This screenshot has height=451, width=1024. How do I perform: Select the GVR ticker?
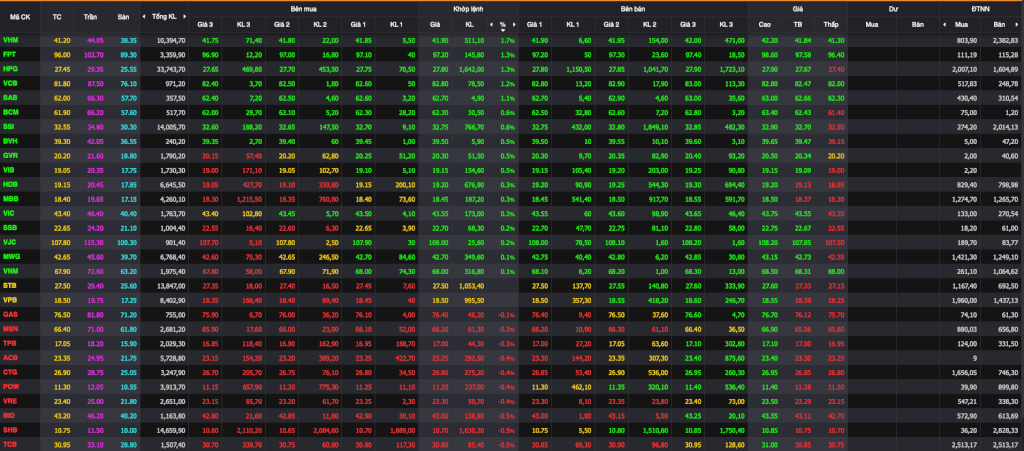point(10,155)
